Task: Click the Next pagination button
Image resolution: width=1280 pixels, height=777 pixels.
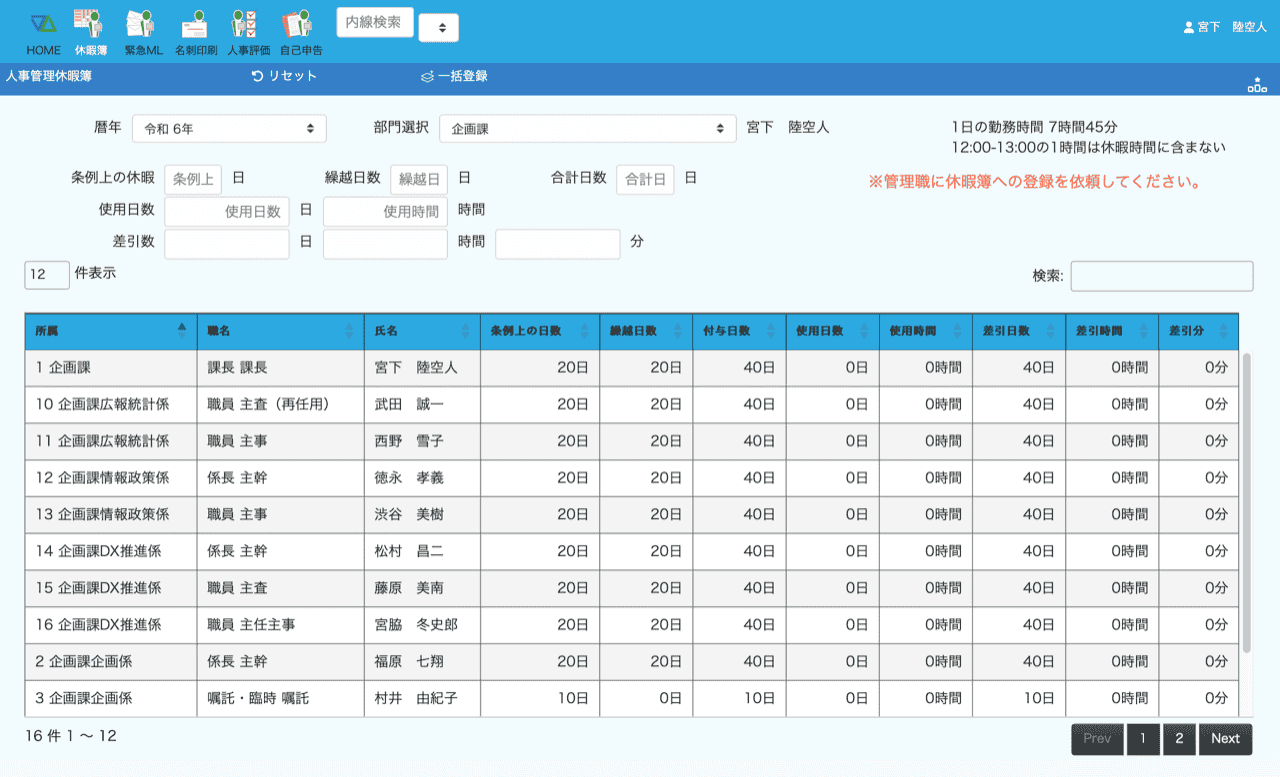Action: [x=1225, y=739]
